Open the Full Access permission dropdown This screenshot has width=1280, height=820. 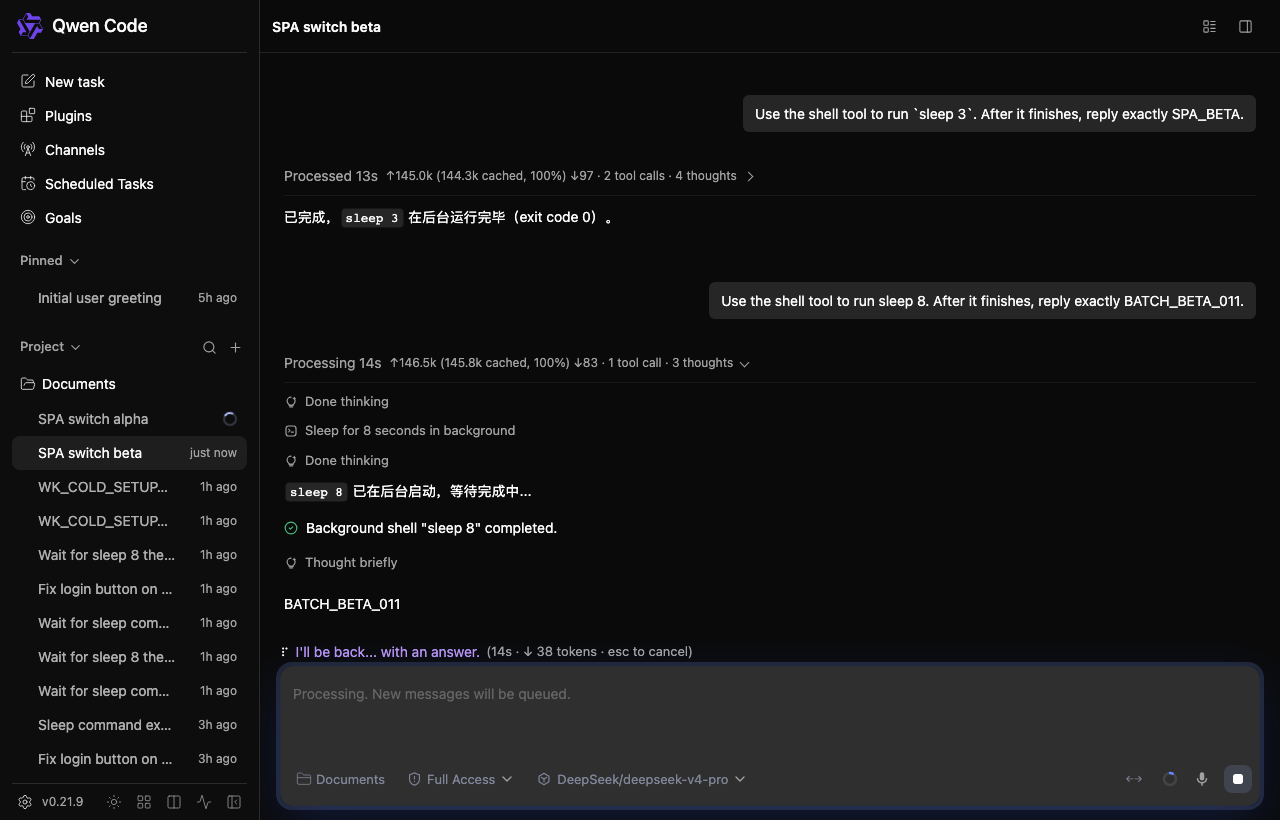click(460, 779)
